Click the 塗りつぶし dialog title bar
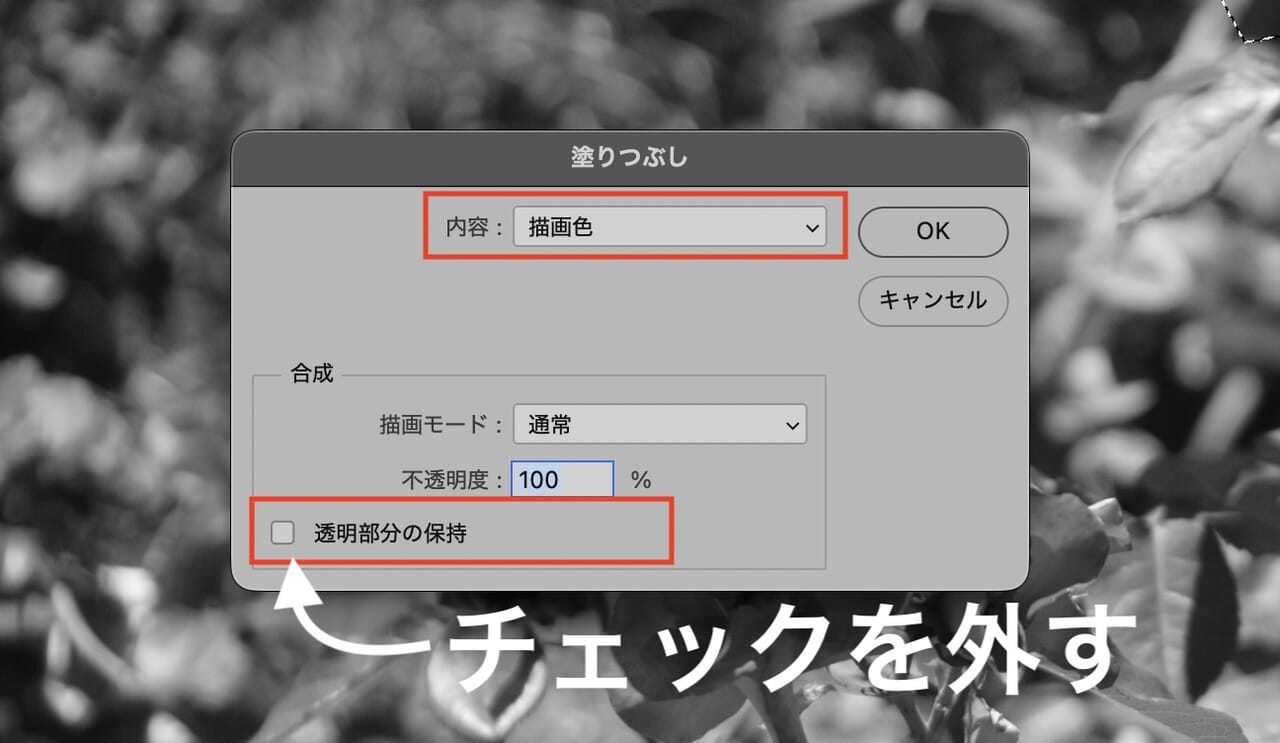The width and height of the screenshot is (1280, 743). [x=630, y=158]
